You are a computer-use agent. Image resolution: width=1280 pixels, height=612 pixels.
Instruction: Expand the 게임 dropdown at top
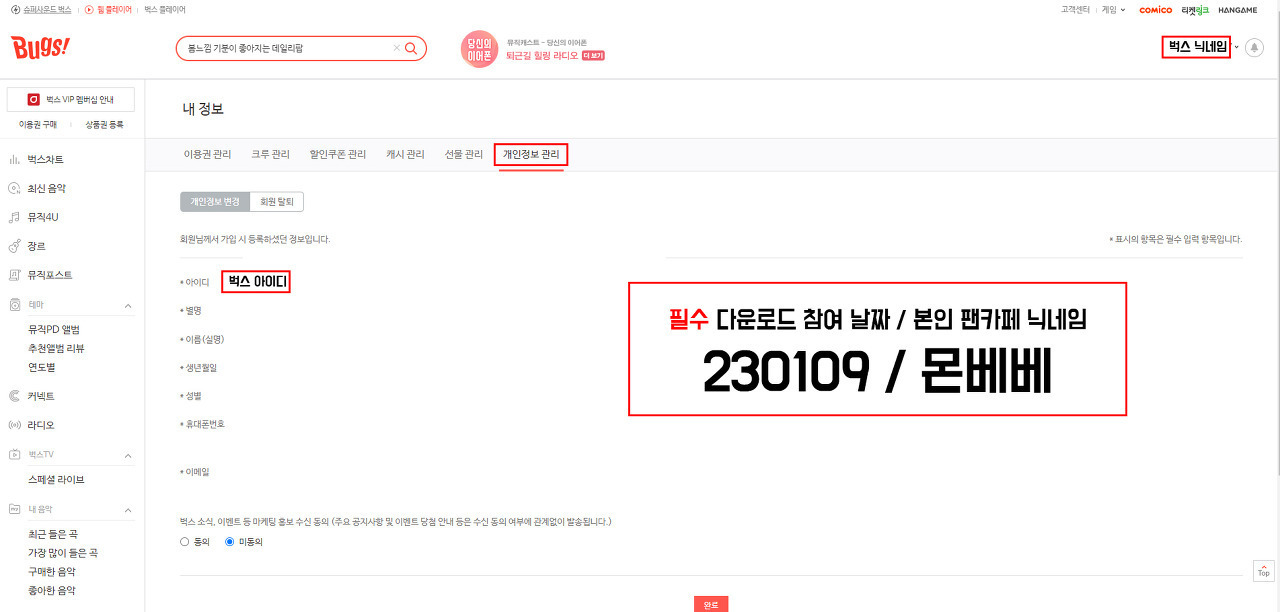pos(1113,9)
